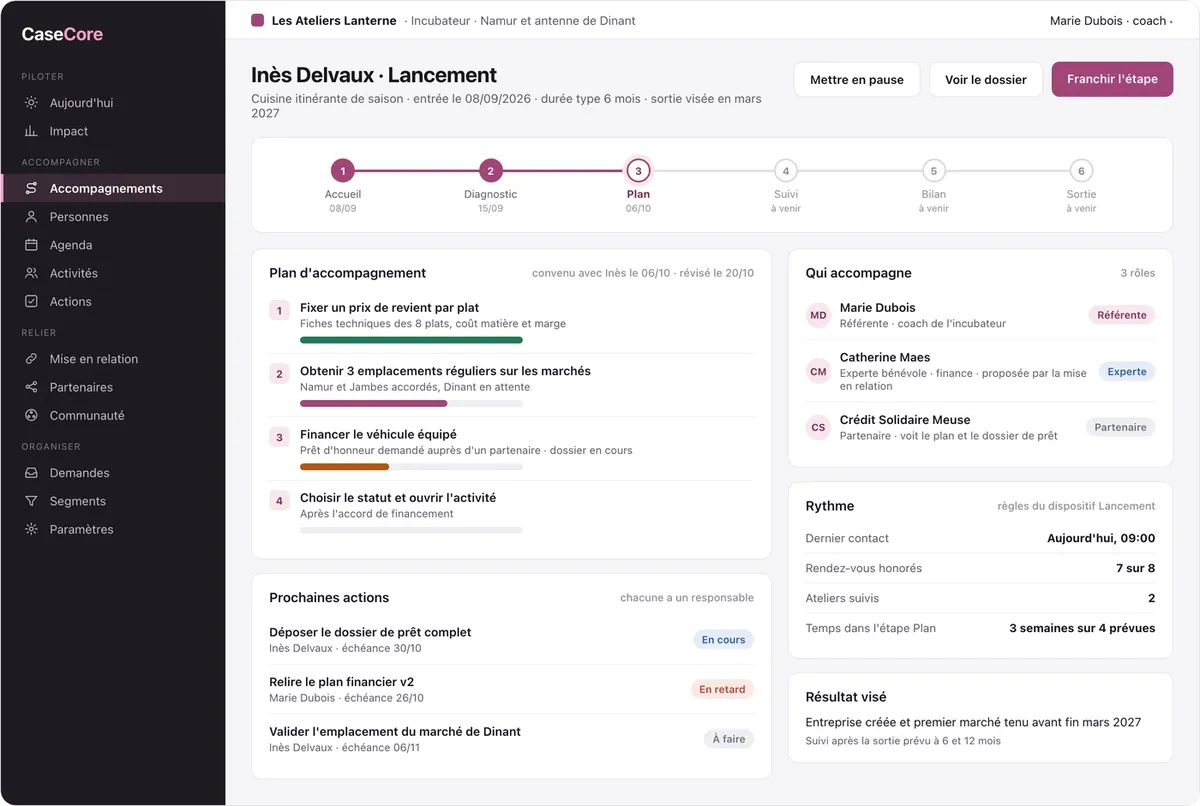Image resolution: width=1200 pixels, height=806 pixels.
Task: Click the Mettre en pause button
Action: tap(857, 79)
